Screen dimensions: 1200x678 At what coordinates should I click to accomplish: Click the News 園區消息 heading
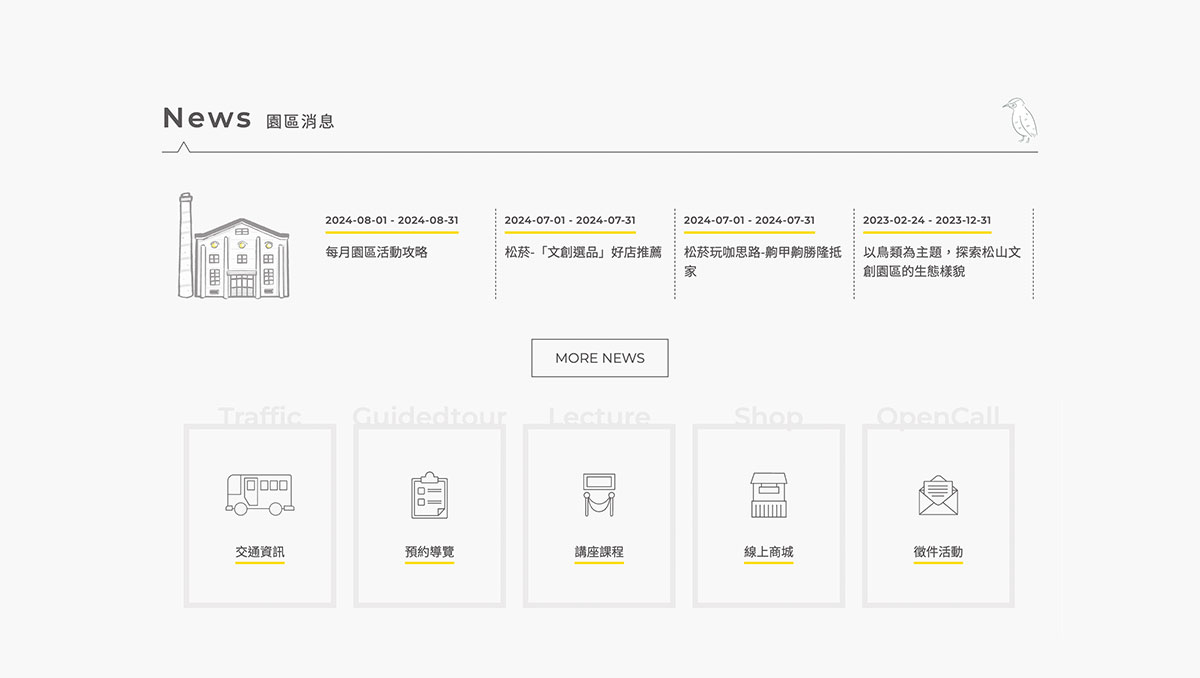[x=250, y=119]
